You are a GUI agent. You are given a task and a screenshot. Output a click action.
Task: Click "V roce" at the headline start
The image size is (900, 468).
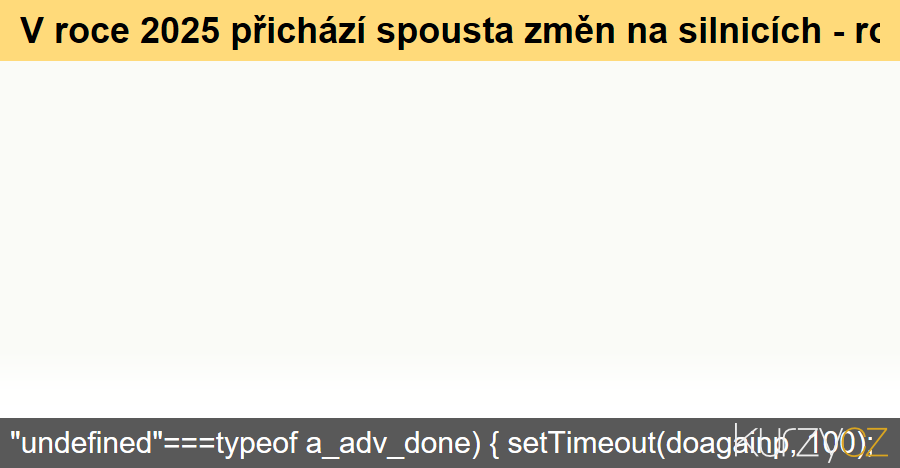[x=75, y=30]
